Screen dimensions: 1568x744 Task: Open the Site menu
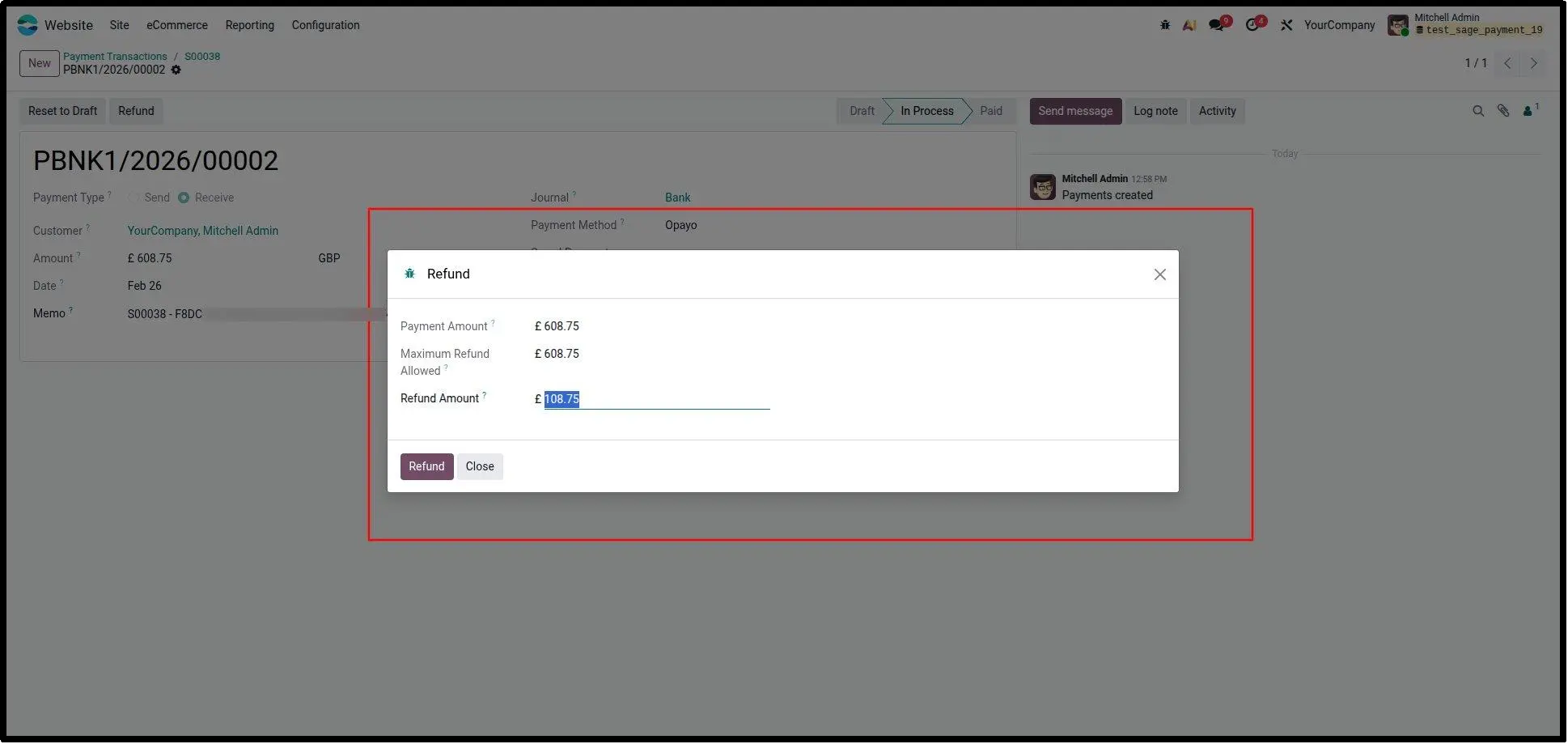[x=120, y=25]
